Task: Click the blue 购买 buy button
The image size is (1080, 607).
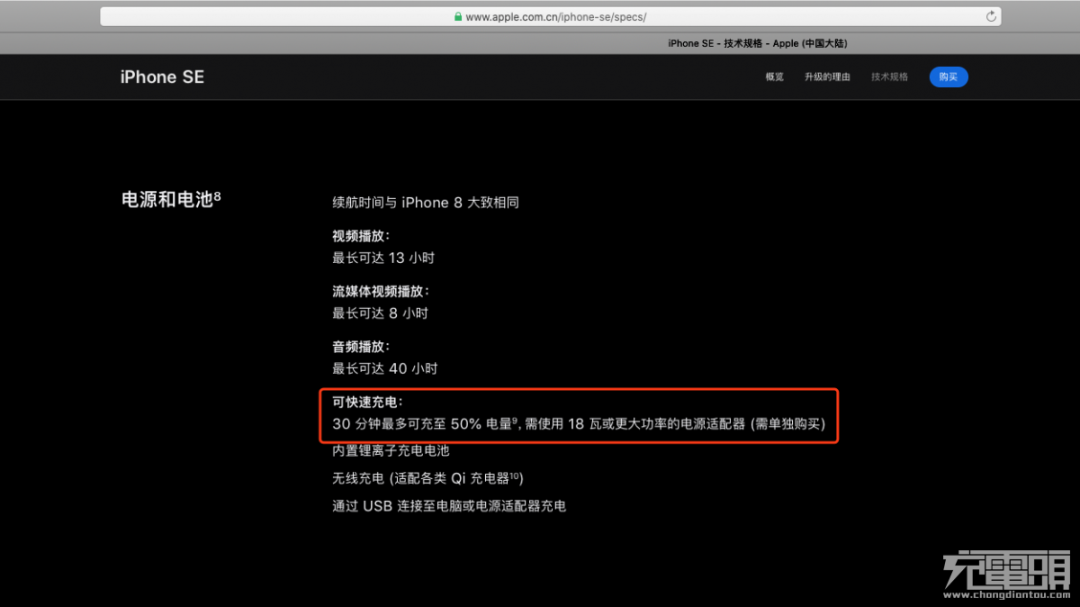Action: tap(948, 77)
